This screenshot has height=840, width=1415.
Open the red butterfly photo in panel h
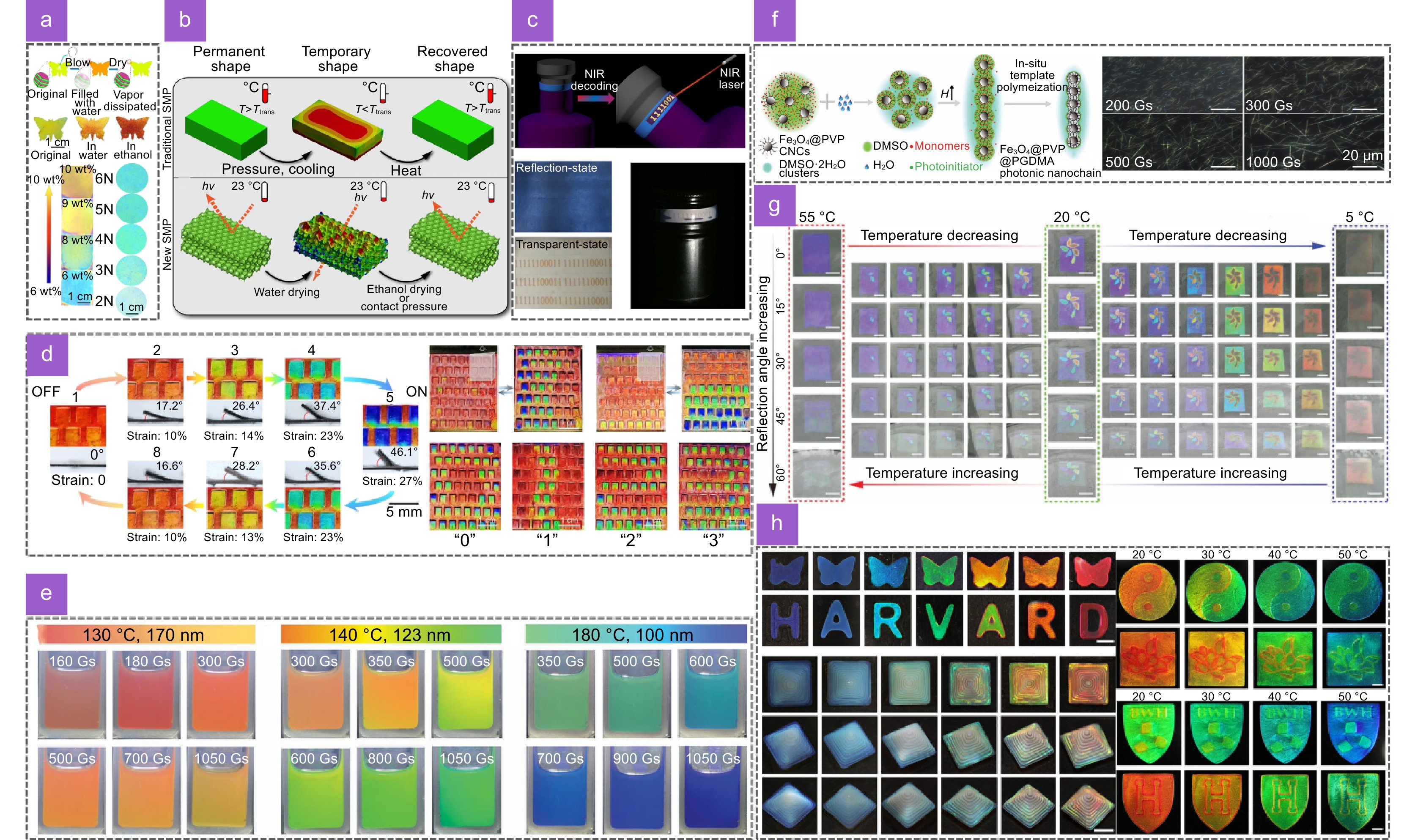click(x=1092, y=571)
